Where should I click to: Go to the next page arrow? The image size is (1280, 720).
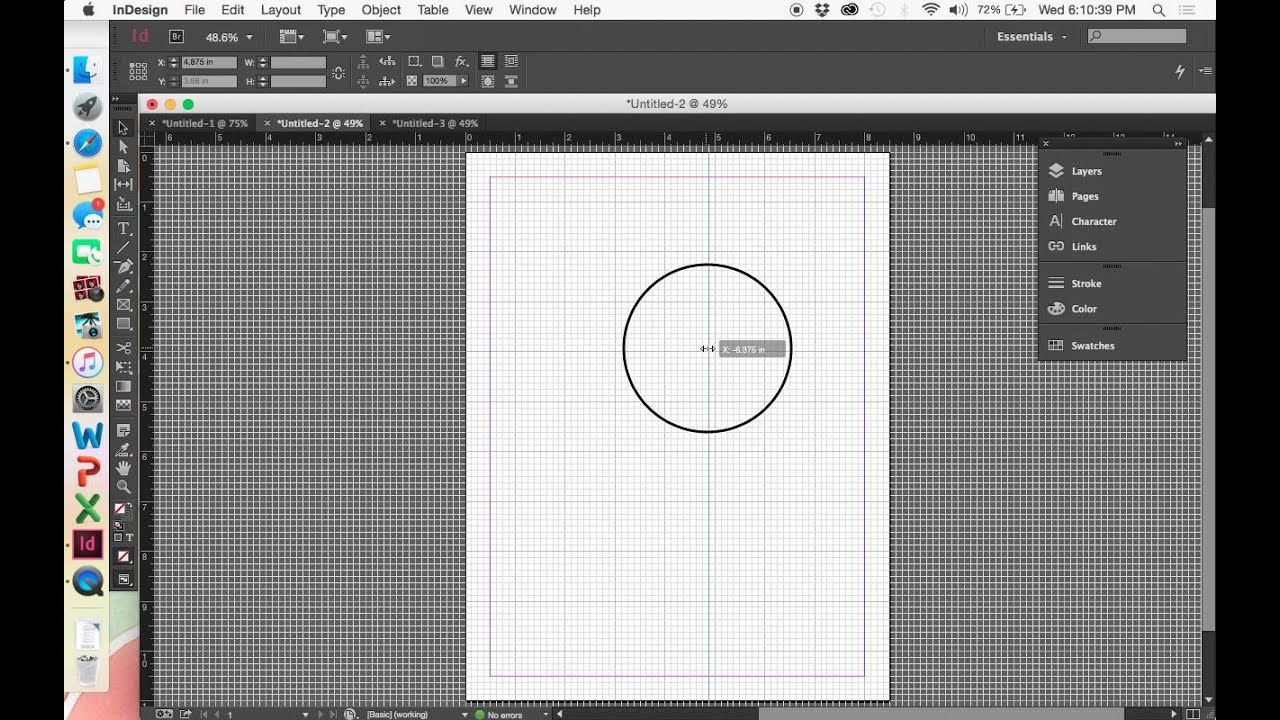click(322, 714)
